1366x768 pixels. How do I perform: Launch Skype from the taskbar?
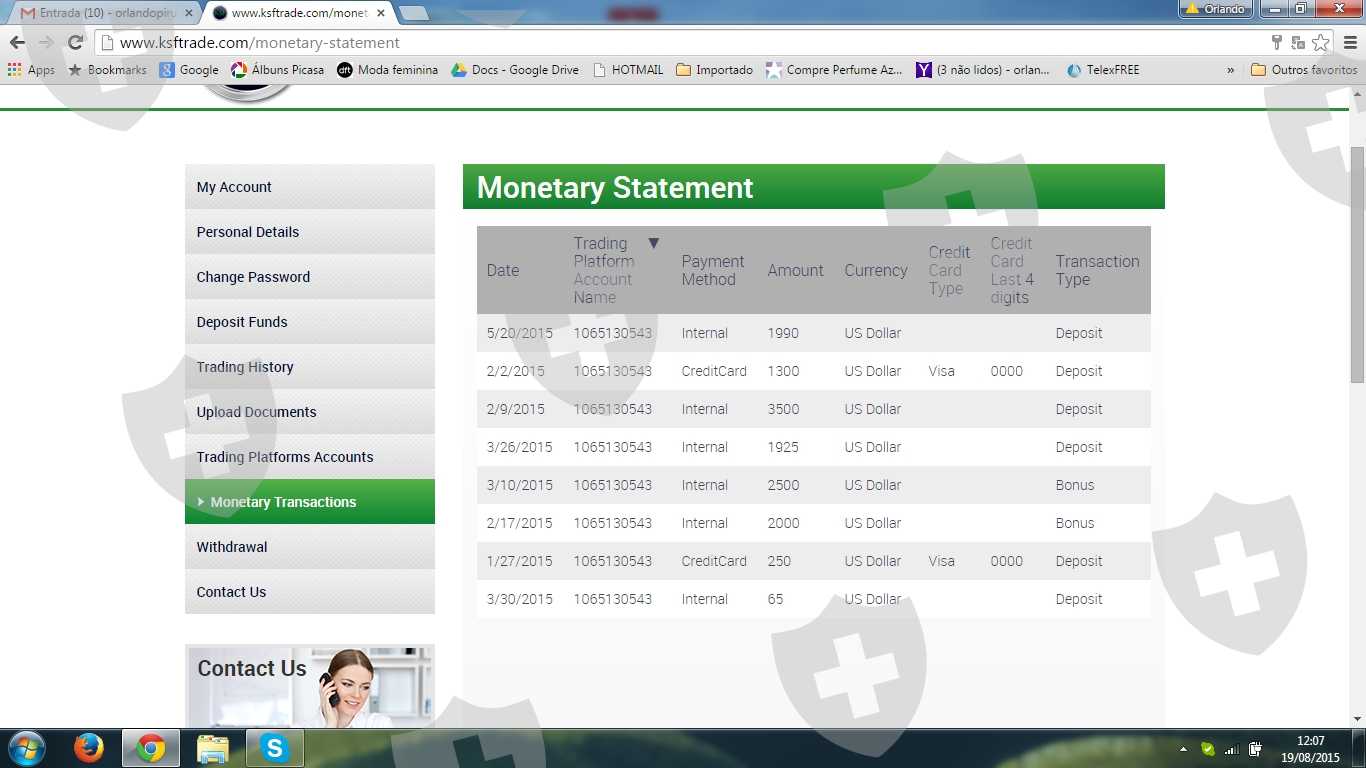pyautogui.click(x=274, y=748)
